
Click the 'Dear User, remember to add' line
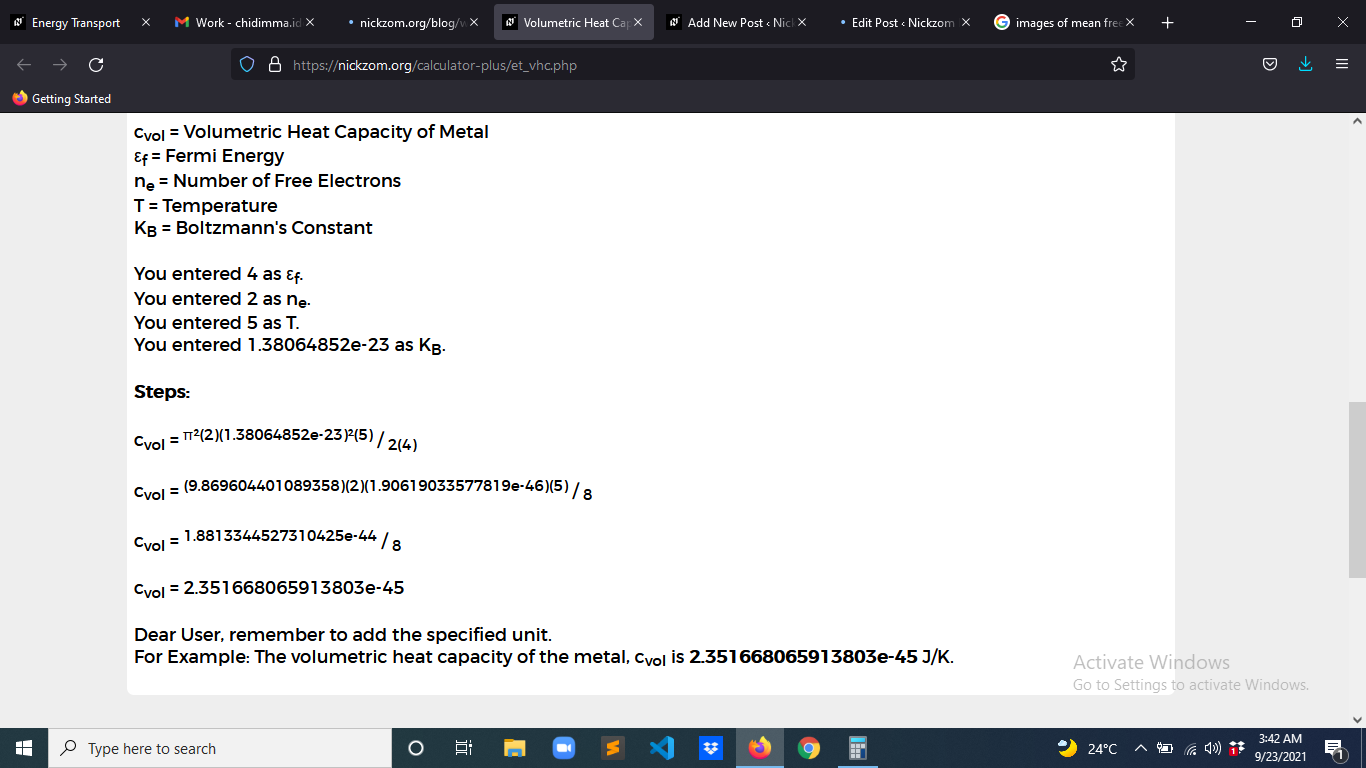pos(343,634)
